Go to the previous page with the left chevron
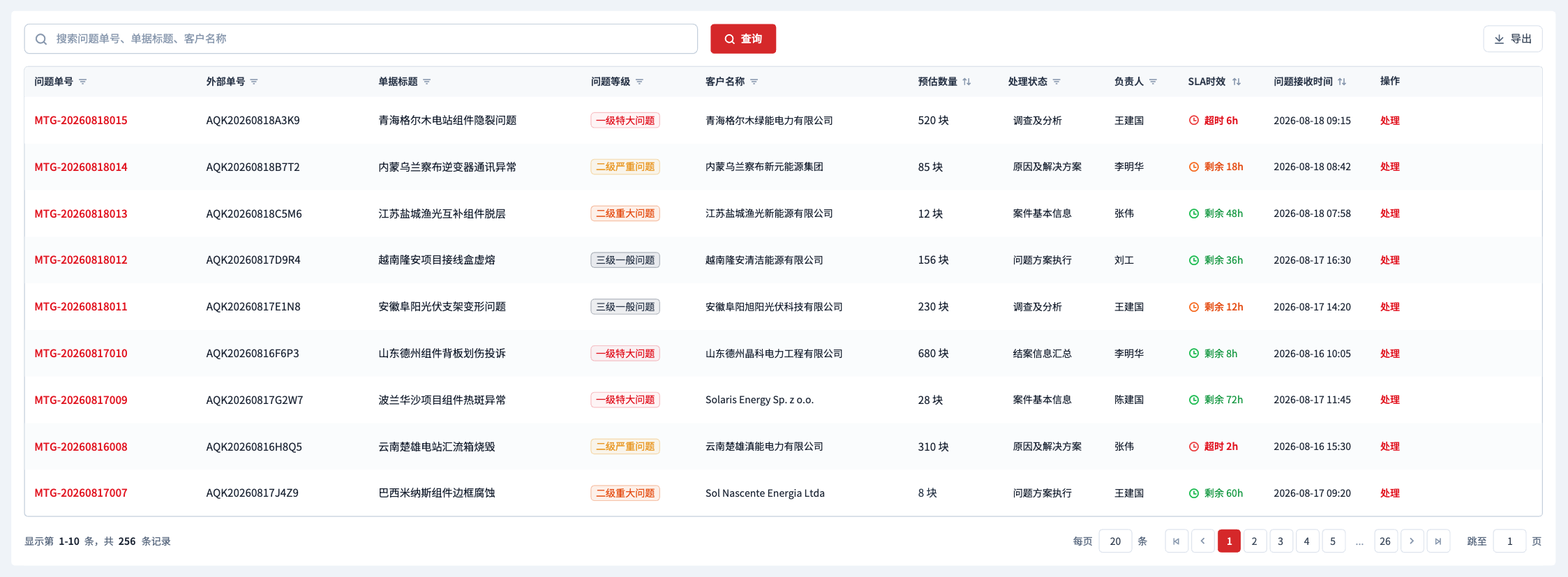This screenshot has height=577, width=1568. coord(1203,541)
